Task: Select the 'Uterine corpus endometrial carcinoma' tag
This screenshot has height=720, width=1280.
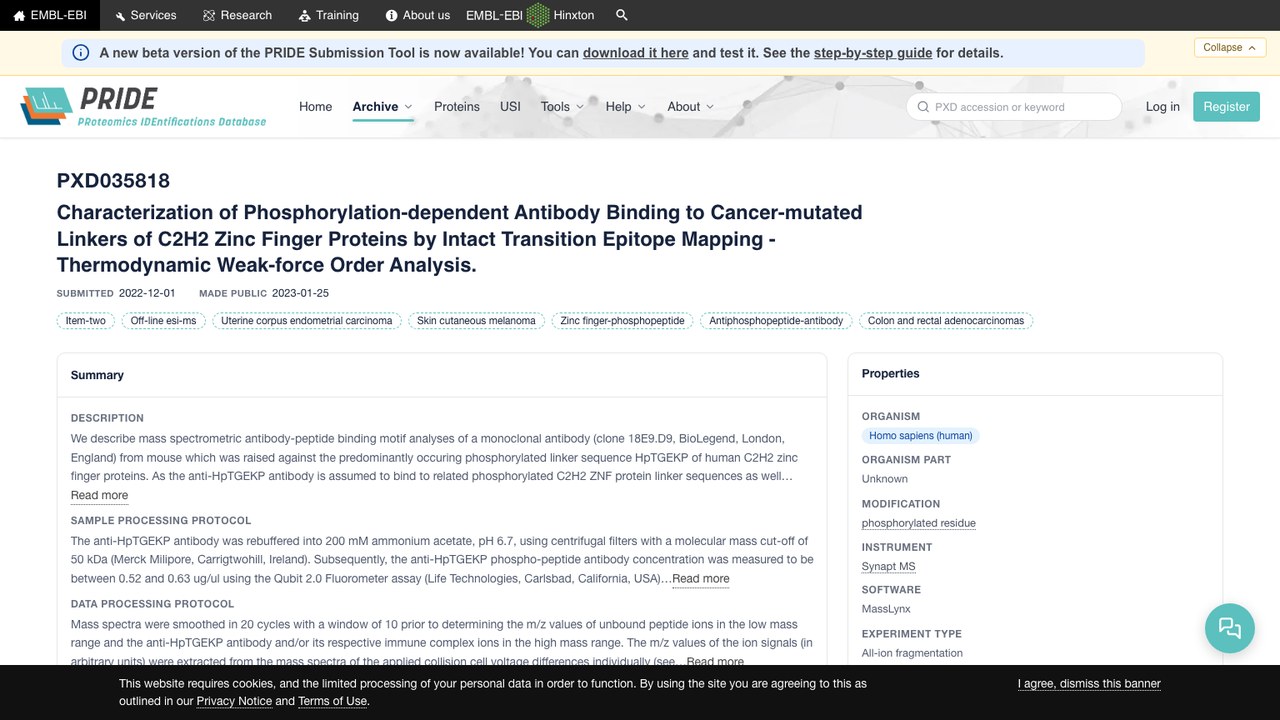Action: coord(307,321)
